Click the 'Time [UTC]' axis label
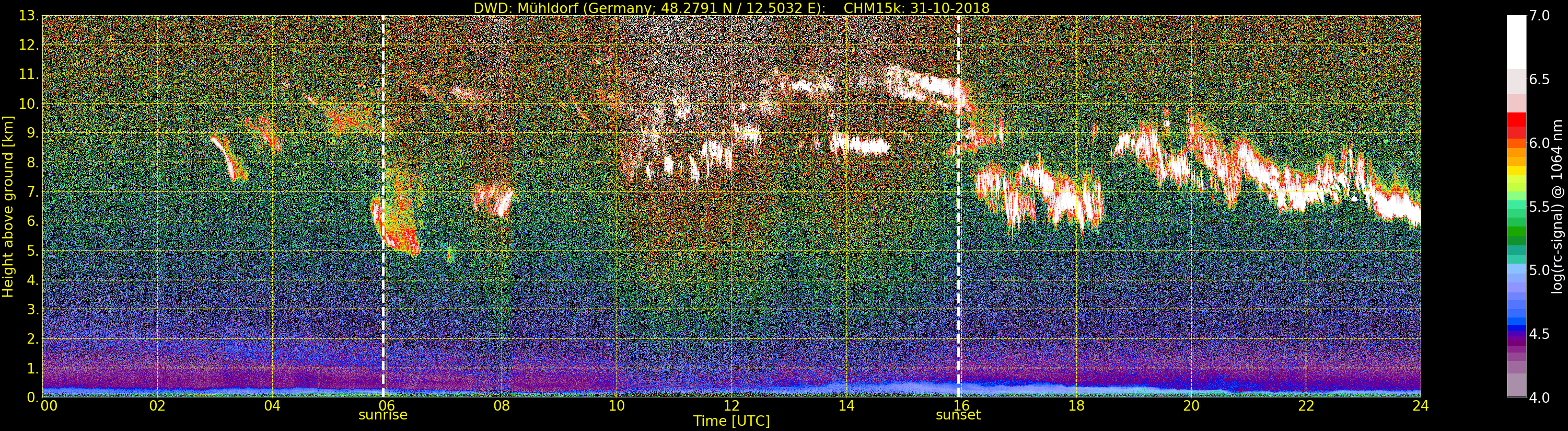The height and width of the screenshot is (431, 1568). (731, 421)
